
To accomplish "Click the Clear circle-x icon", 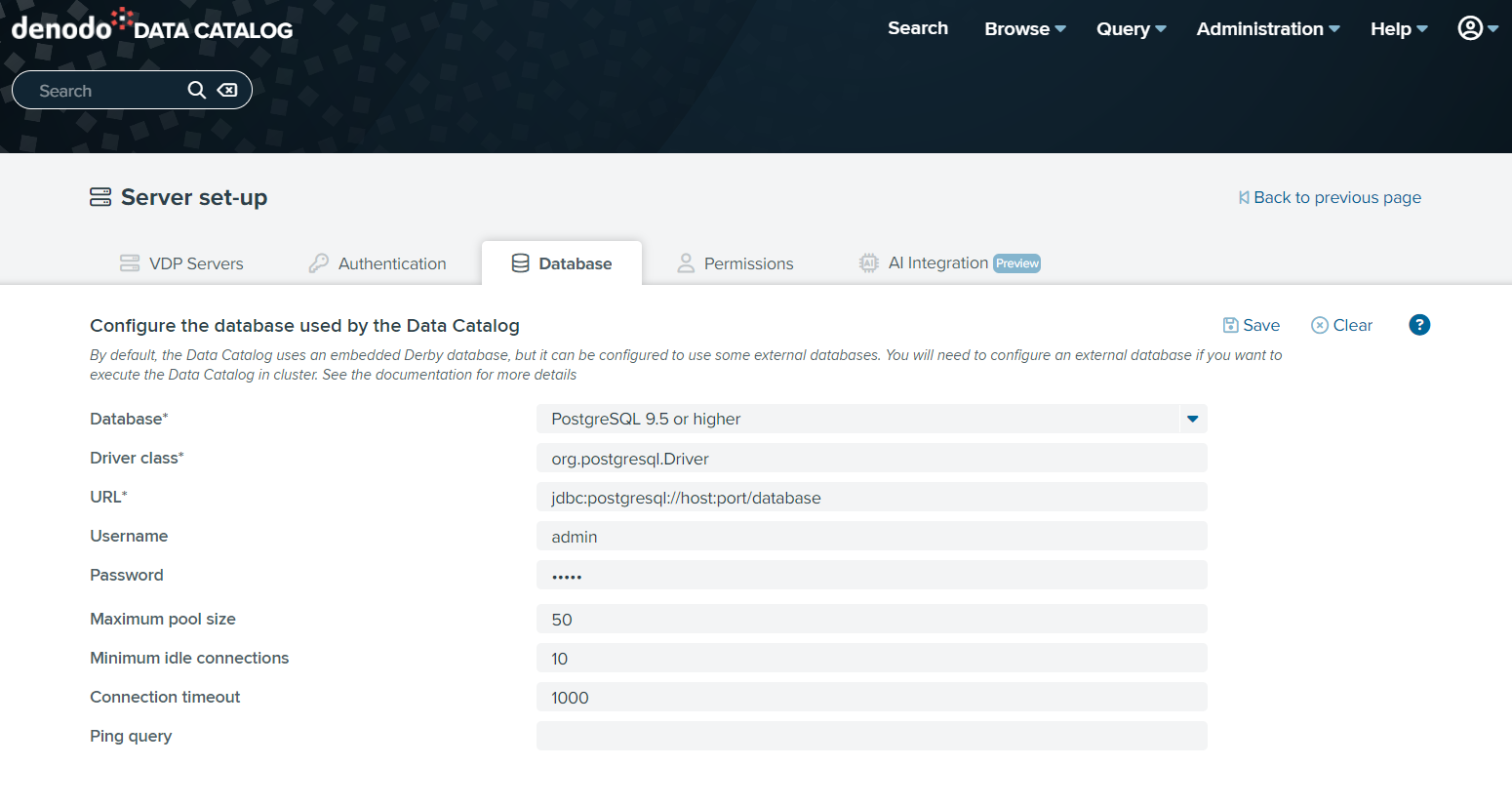I will [x=1319, y=325].
